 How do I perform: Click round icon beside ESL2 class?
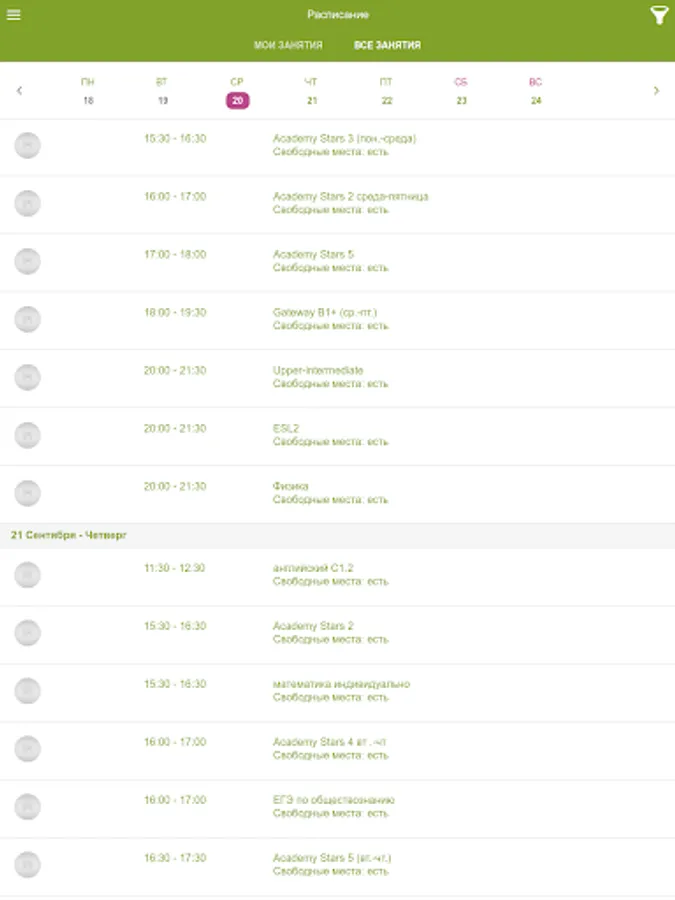(x=28, y=435)
